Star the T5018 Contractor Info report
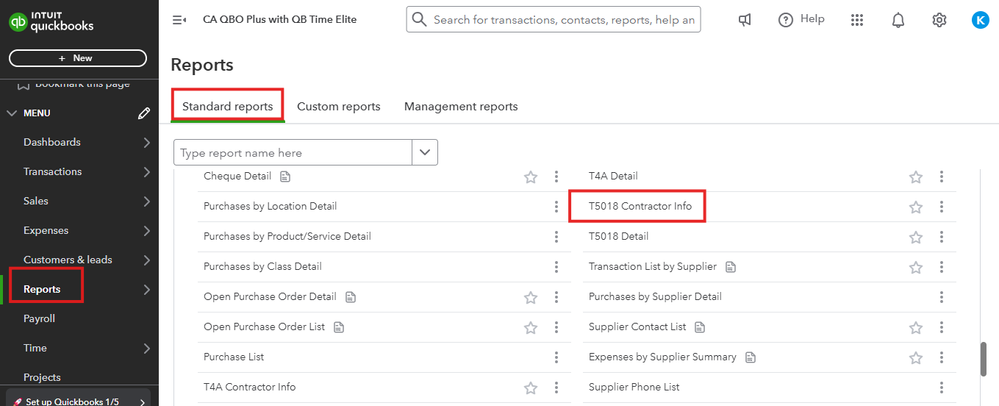Screen dimensions: 999x406 (915, 207)
